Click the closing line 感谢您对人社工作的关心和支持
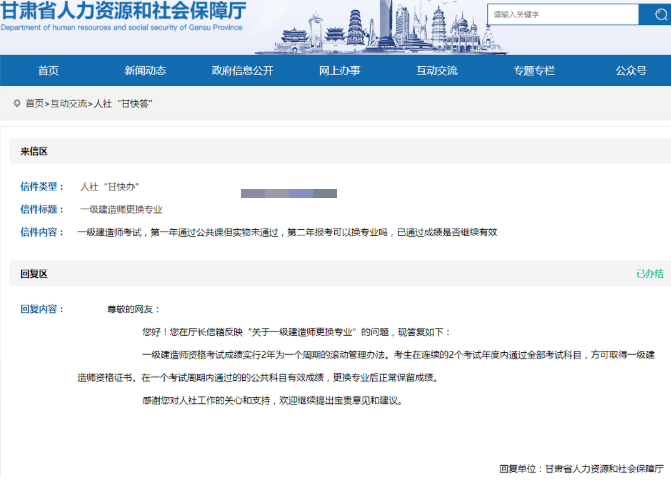The image size is (671, 494). 272,401
